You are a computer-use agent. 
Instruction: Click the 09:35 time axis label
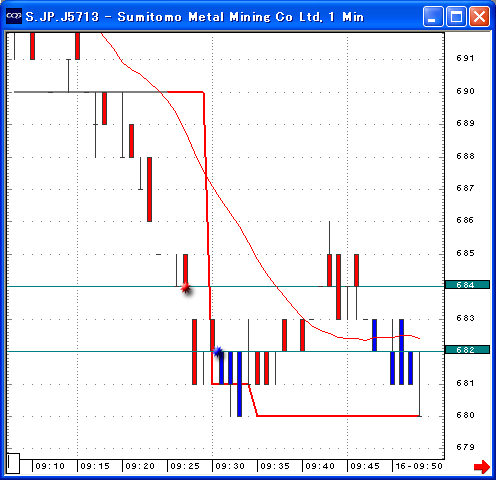[x=275, y=466]
